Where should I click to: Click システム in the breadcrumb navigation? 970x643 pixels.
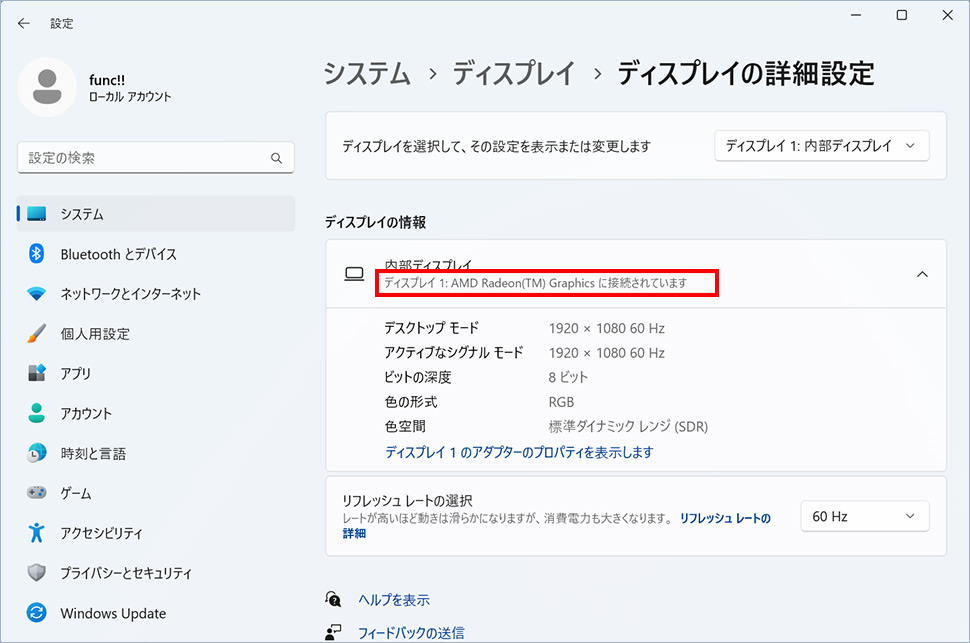(366, 74)
